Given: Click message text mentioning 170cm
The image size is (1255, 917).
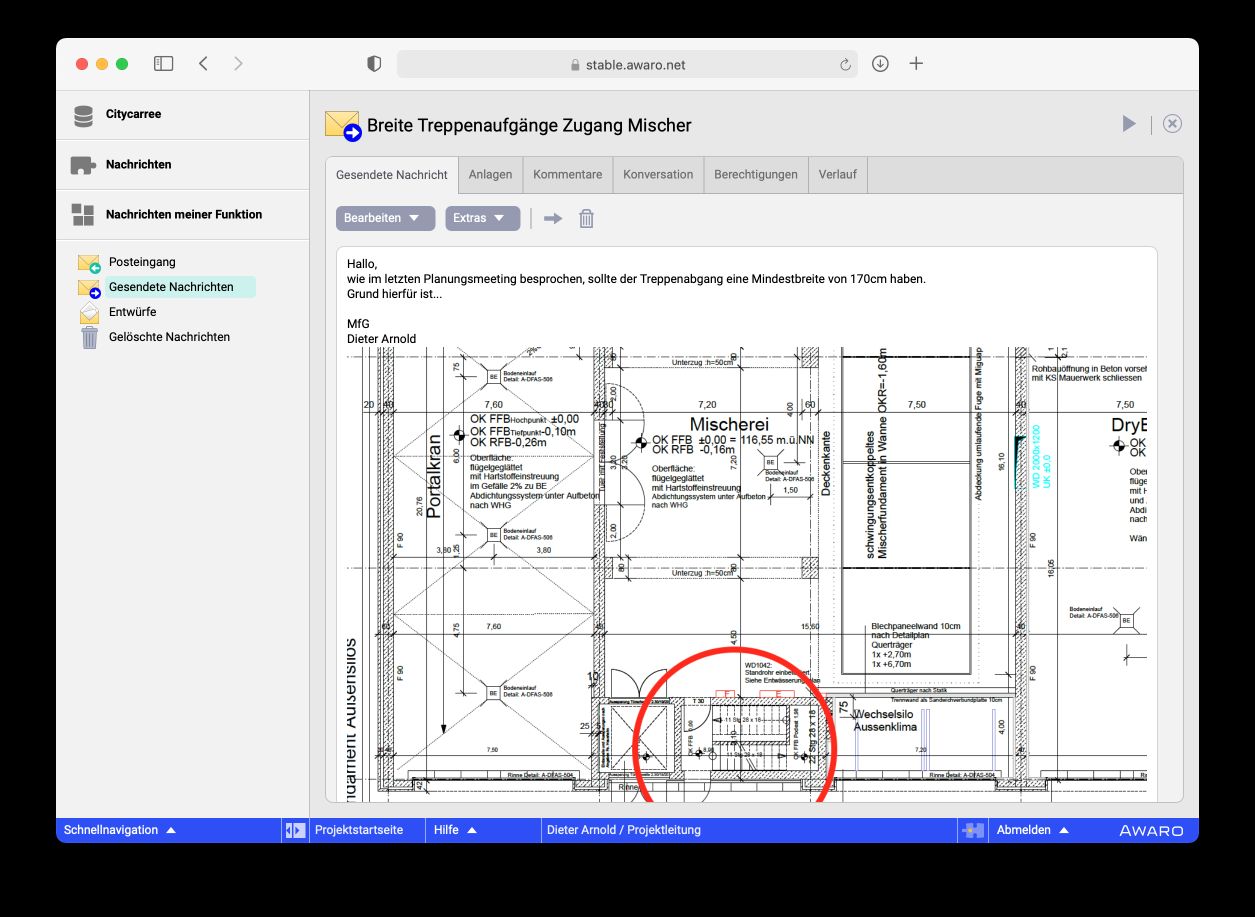Looking at the screenshot, I should coord(636,279).
